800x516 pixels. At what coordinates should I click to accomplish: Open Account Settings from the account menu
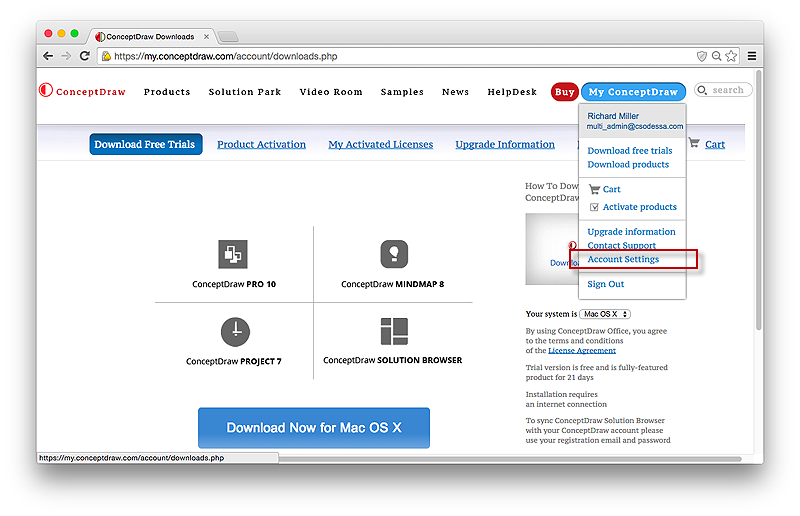[623, 259]
